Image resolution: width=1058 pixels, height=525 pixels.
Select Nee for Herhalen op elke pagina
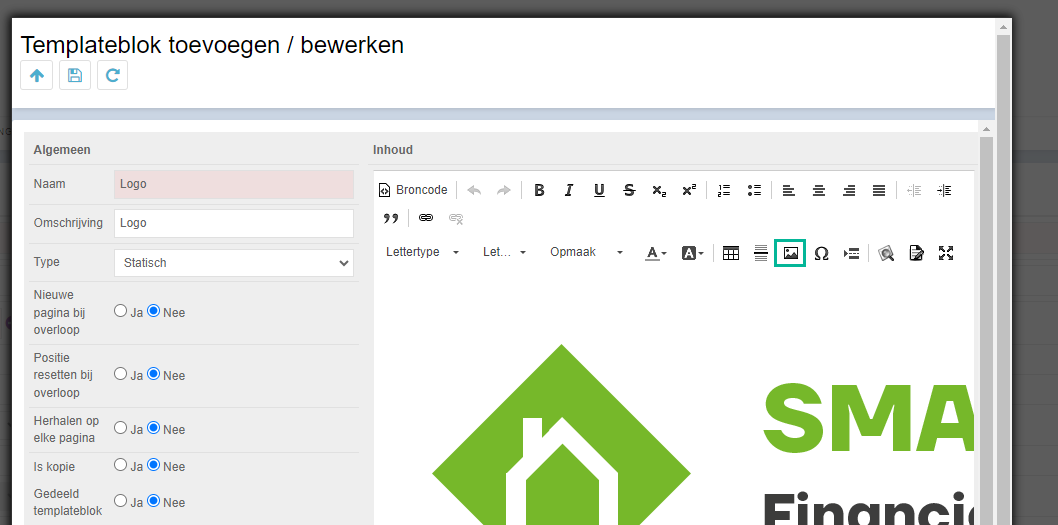pyautogui.click(x=154, y=428)
